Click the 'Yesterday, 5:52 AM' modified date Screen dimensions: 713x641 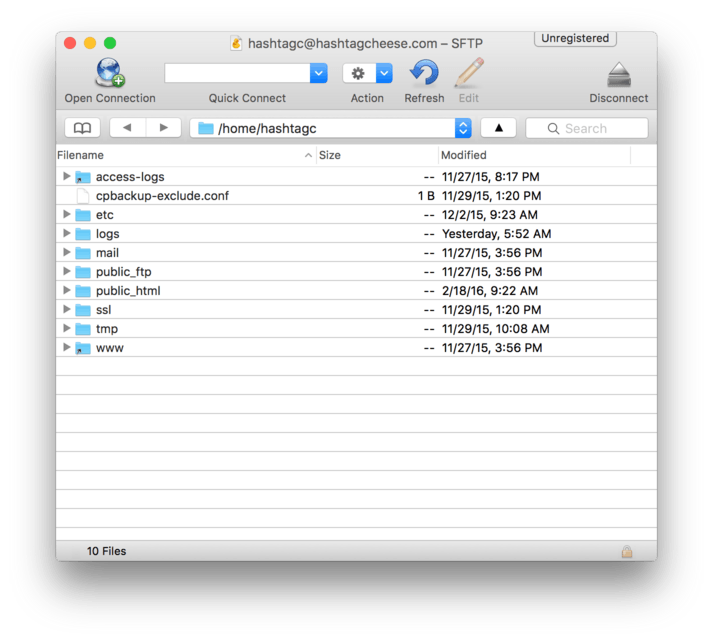click(497, 234)
